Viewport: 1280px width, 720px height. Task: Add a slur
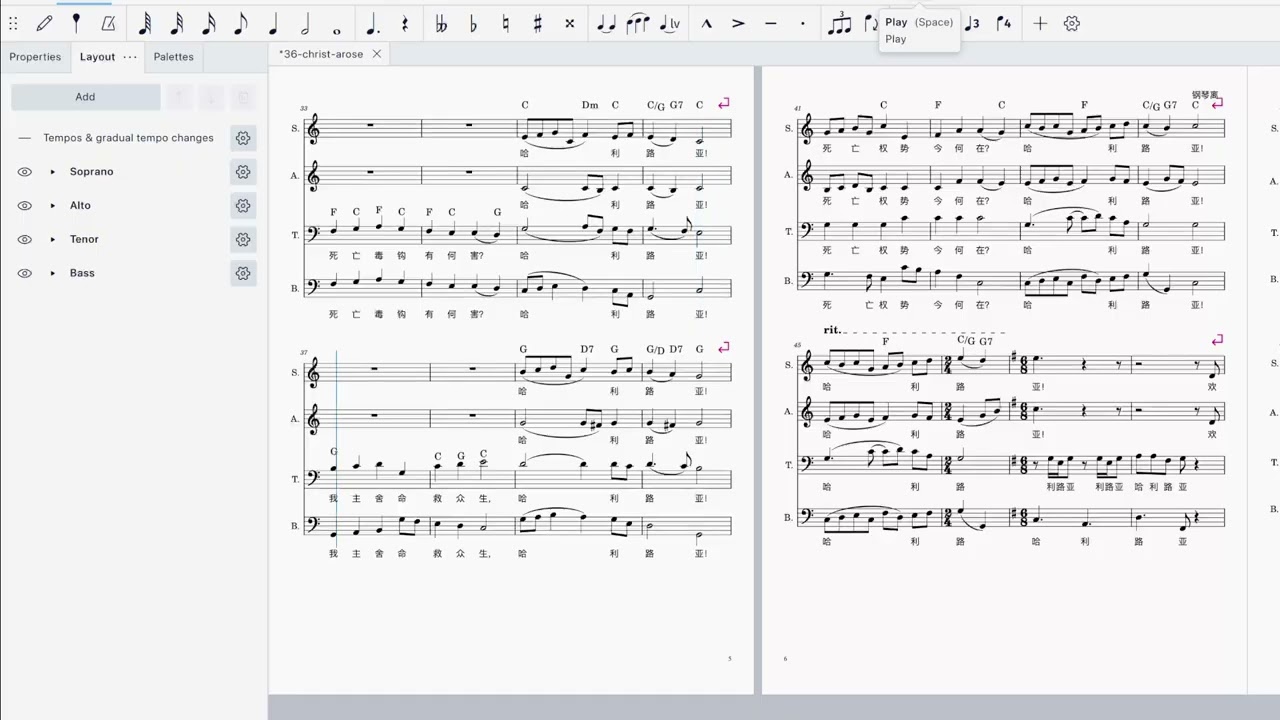point(638,23)
